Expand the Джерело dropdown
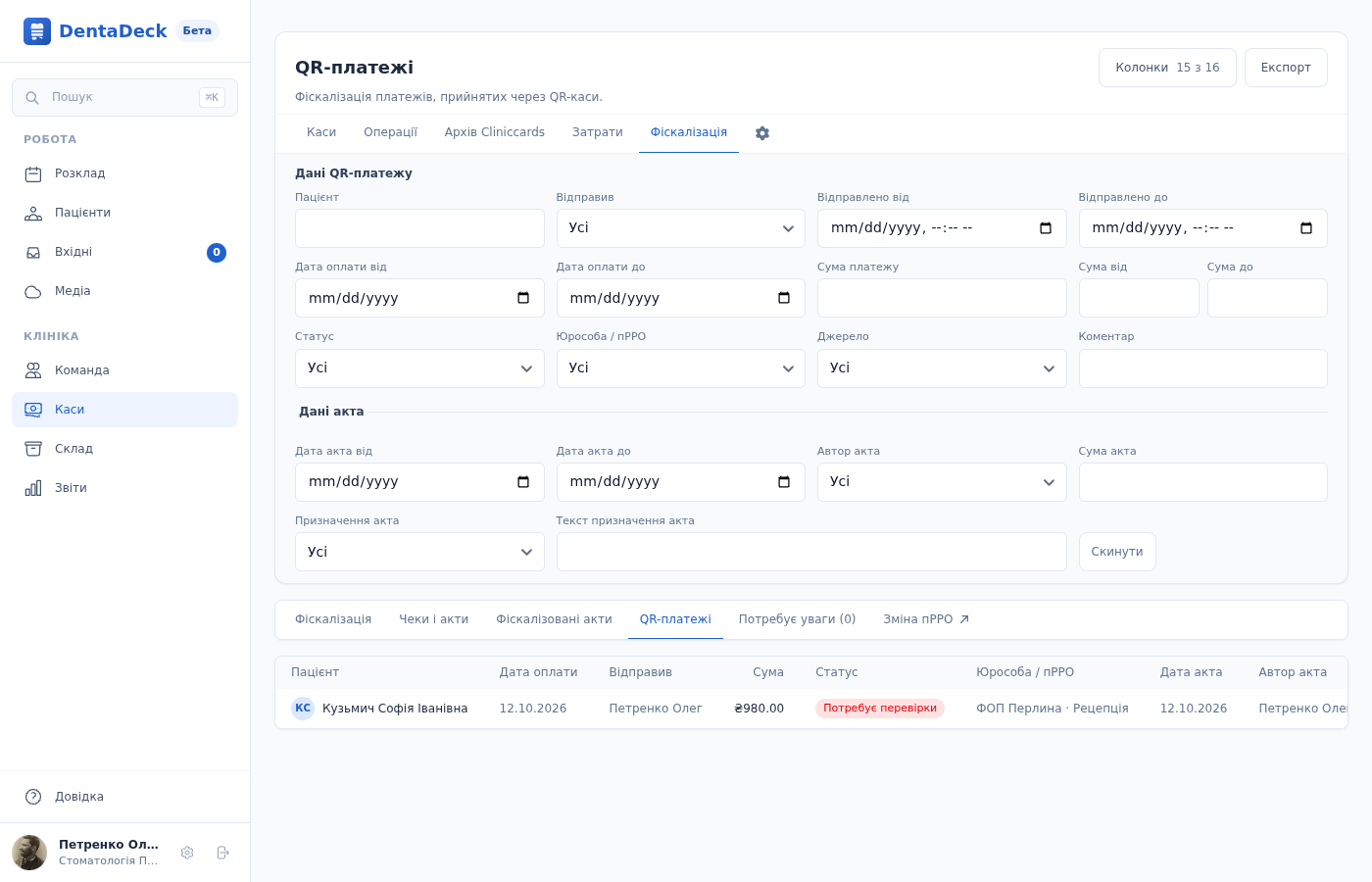This screenshot has height=882, width=1372. [942, 368]
